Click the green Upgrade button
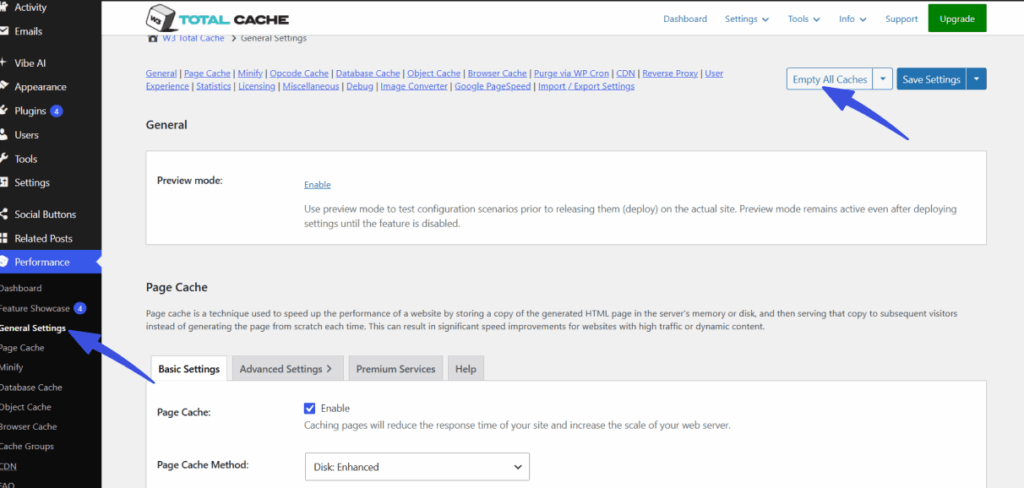This screenshot has height=488, width=1024. 957,19
